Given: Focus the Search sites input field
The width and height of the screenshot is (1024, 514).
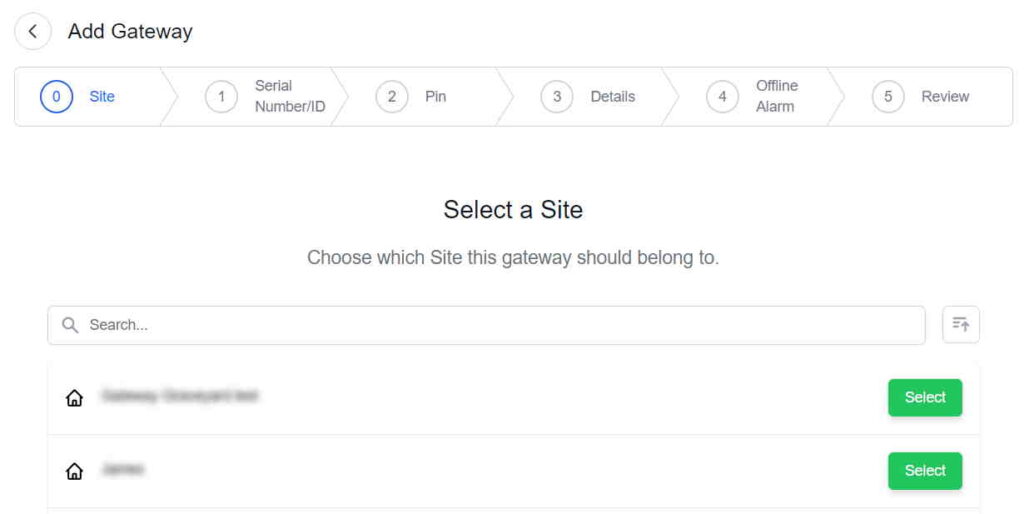Looking at the screenshot, I should pos(487,325).
